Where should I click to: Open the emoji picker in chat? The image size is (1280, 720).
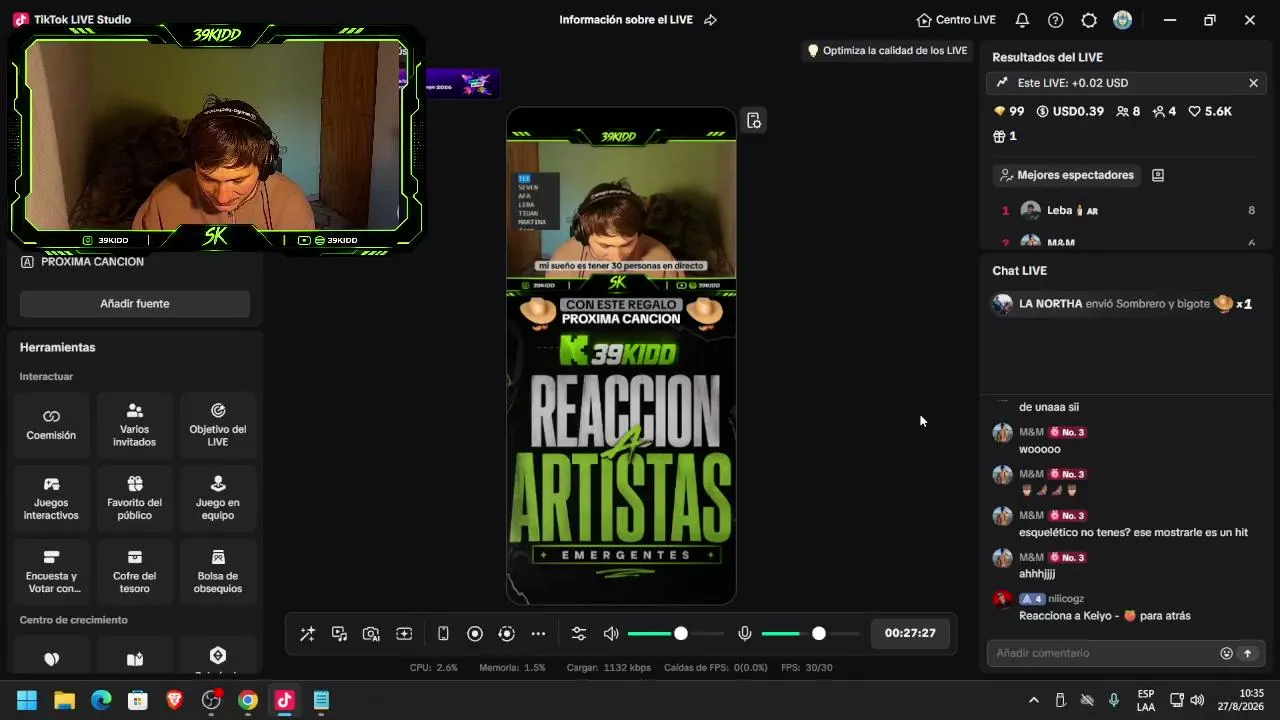pos(1227,653)
